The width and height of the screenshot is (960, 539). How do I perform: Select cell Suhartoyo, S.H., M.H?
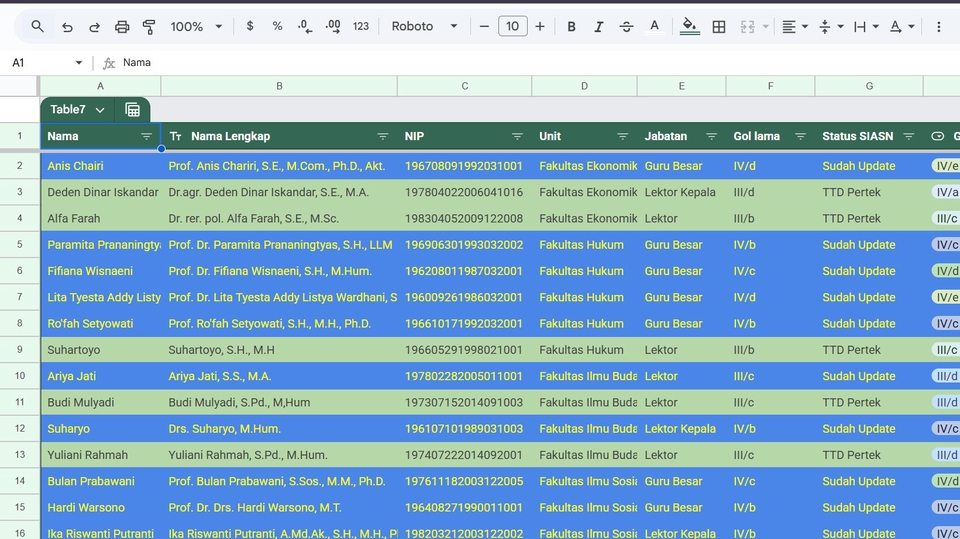point(279,350)
